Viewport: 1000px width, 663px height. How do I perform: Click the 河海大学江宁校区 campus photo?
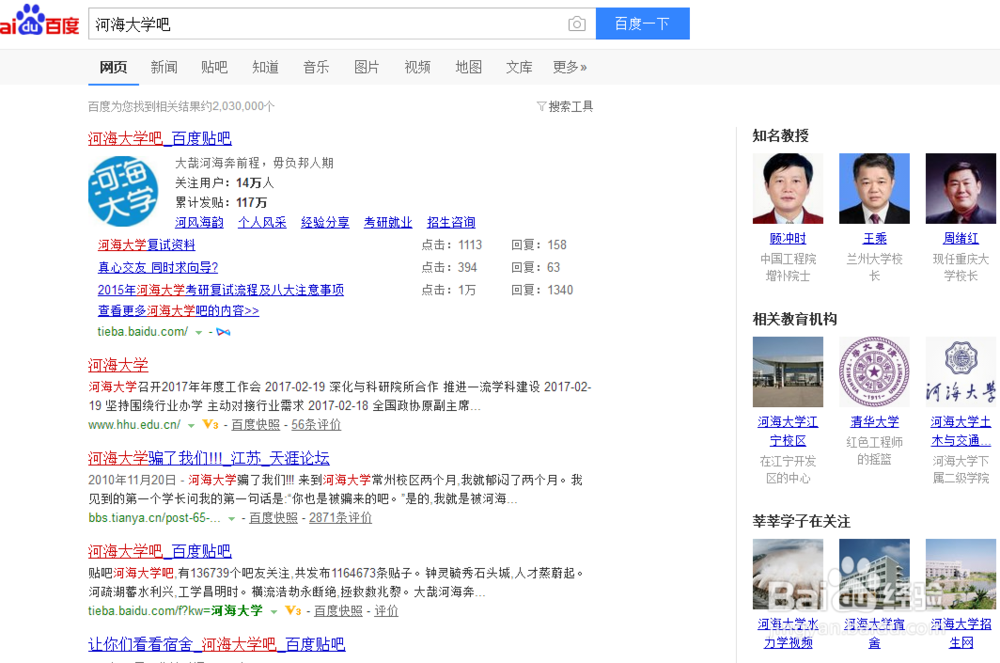[788, 372]
